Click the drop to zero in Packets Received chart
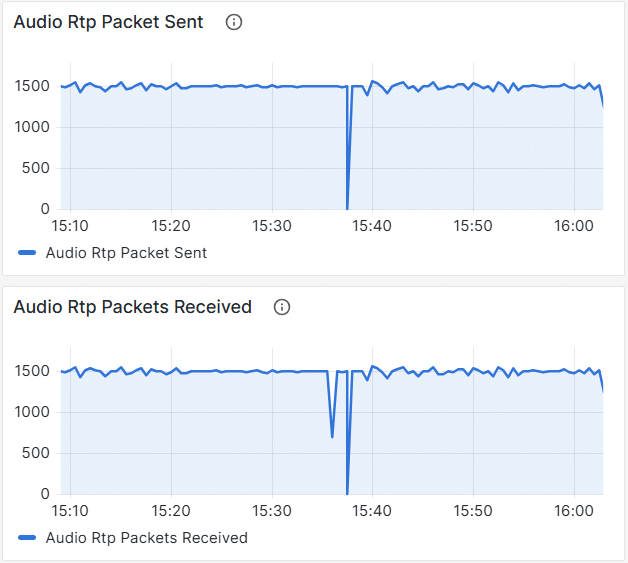Viewport: 628px width, 563px height. click(x=347, y=491)
